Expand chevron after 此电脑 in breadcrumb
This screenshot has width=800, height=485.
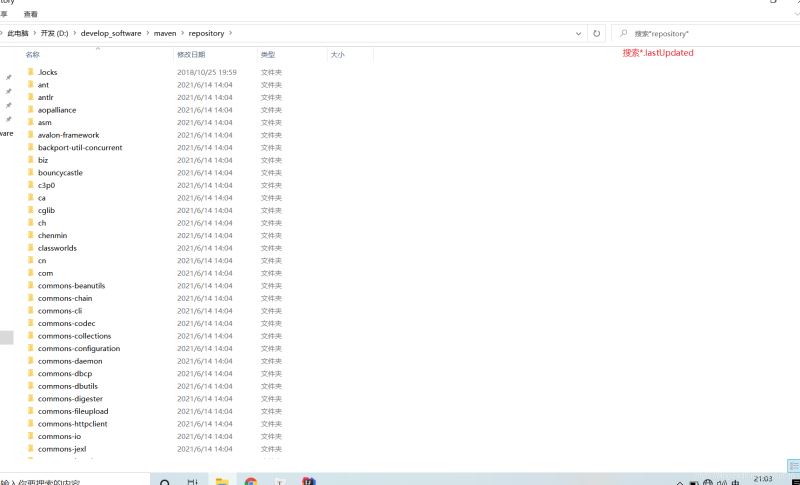35,33
